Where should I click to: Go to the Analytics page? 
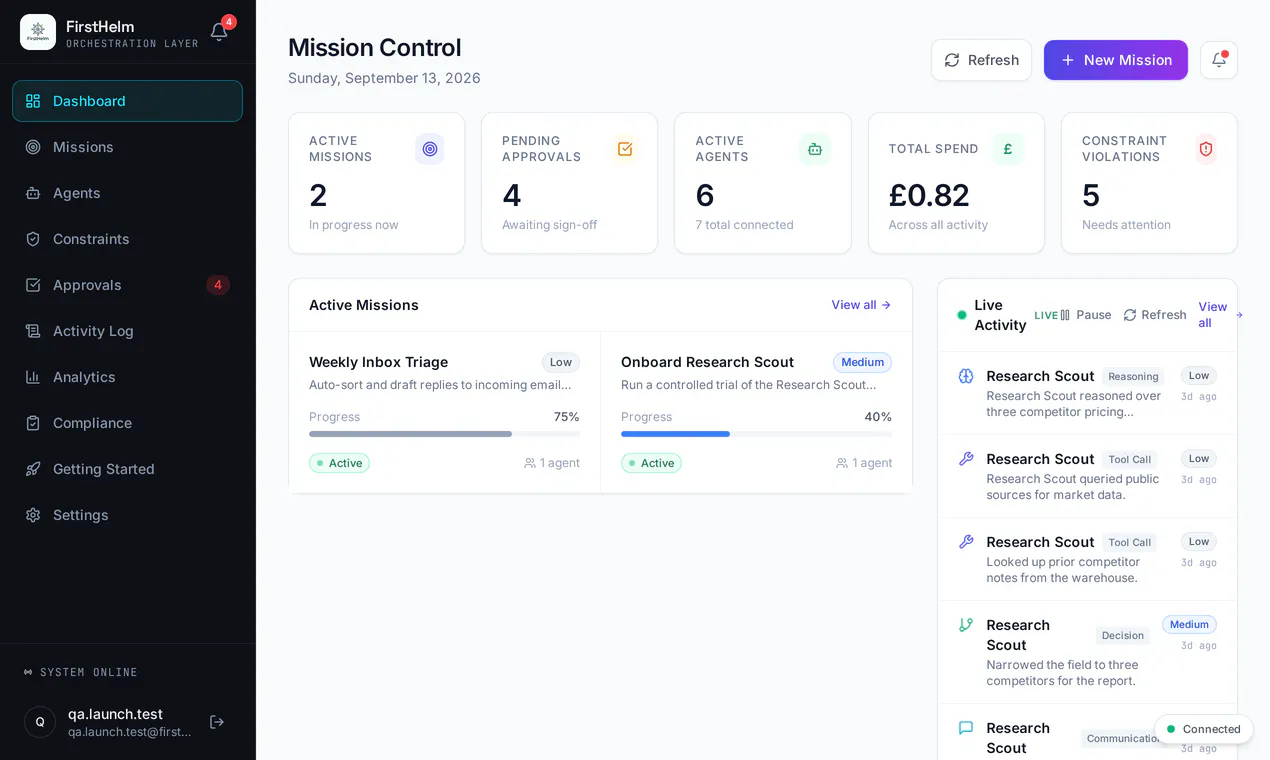coord(127,377)
